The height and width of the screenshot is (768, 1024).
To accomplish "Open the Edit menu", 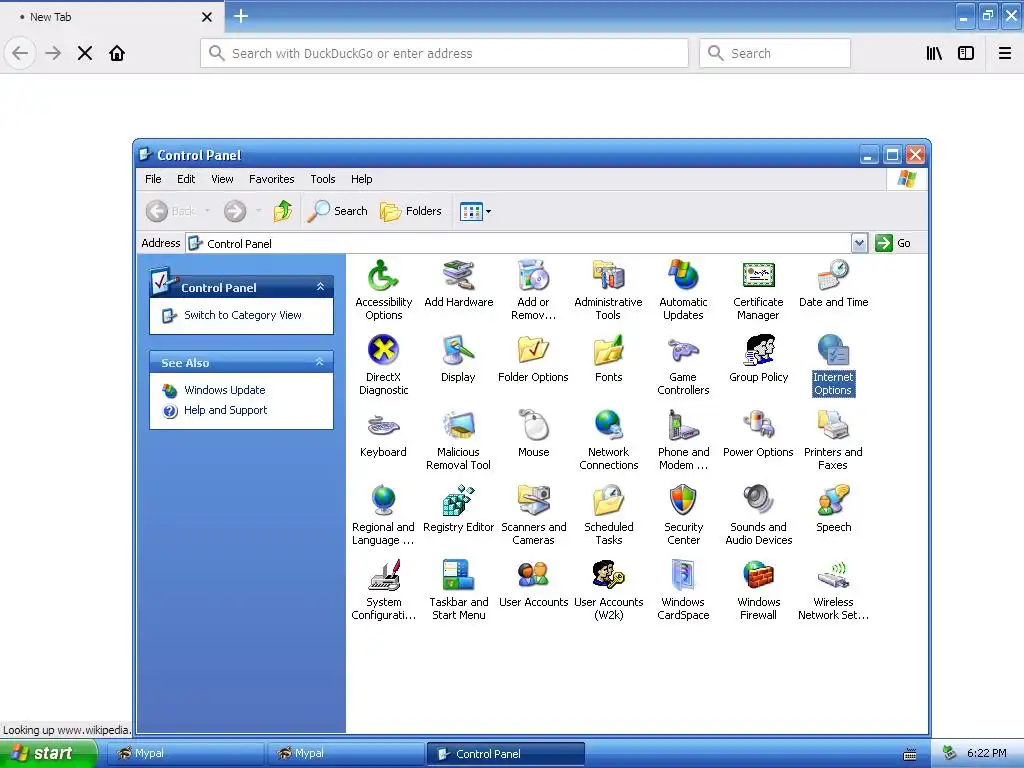I will (x=186, y=179).
